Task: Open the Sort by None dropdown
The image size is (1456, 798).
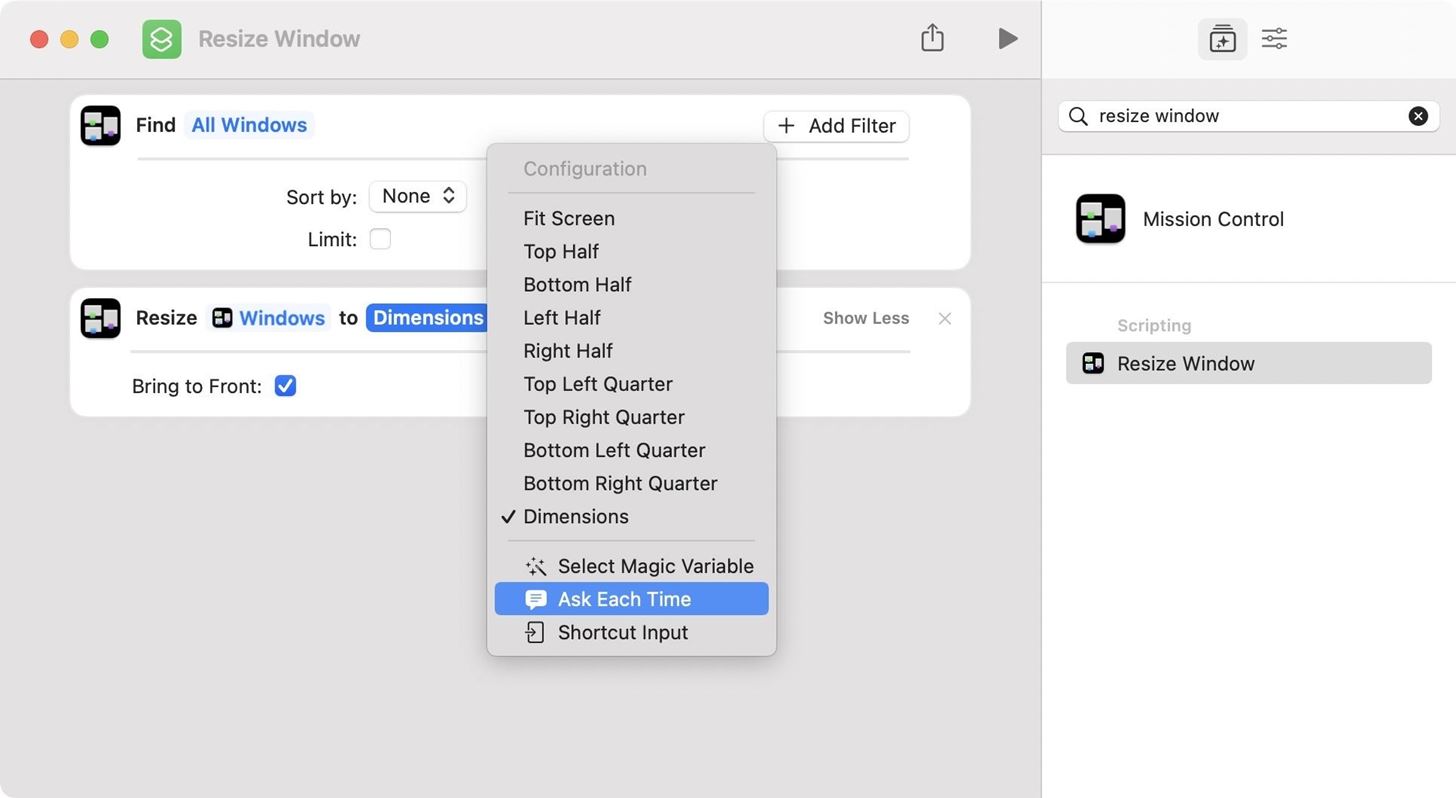Action: (x=417, y=196)
